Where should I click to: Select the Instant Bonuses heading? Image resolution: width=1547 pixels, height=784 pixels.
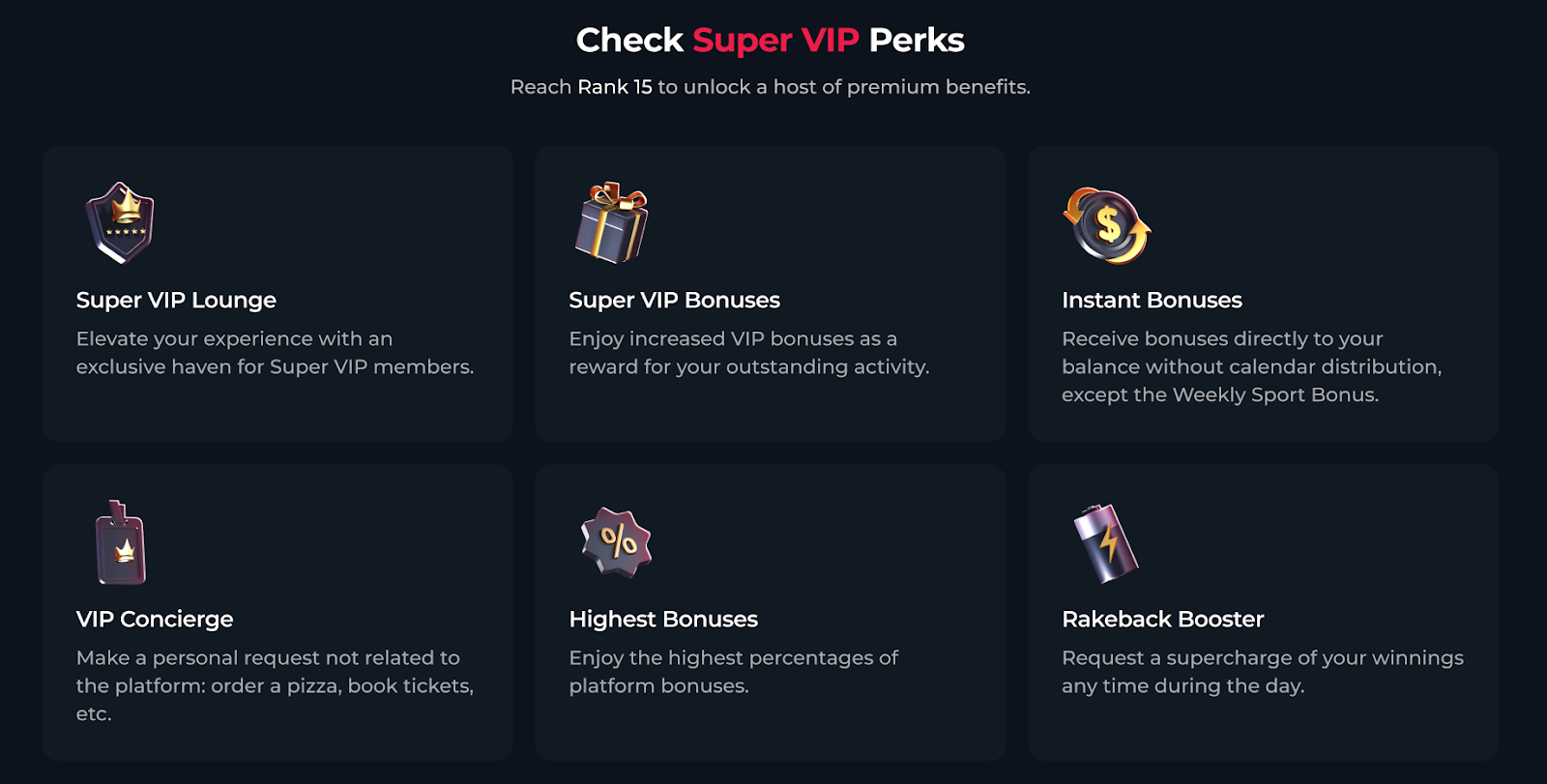pos(1152,301)
